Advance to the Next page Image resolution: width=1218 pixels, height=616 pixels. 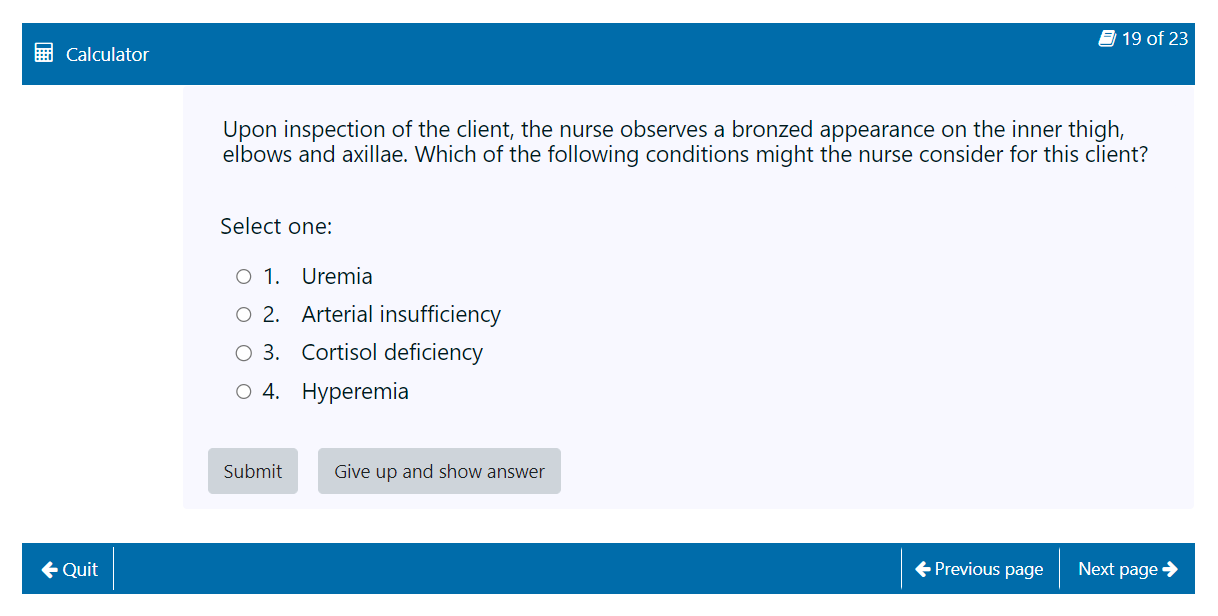[x=1127, y=569]
